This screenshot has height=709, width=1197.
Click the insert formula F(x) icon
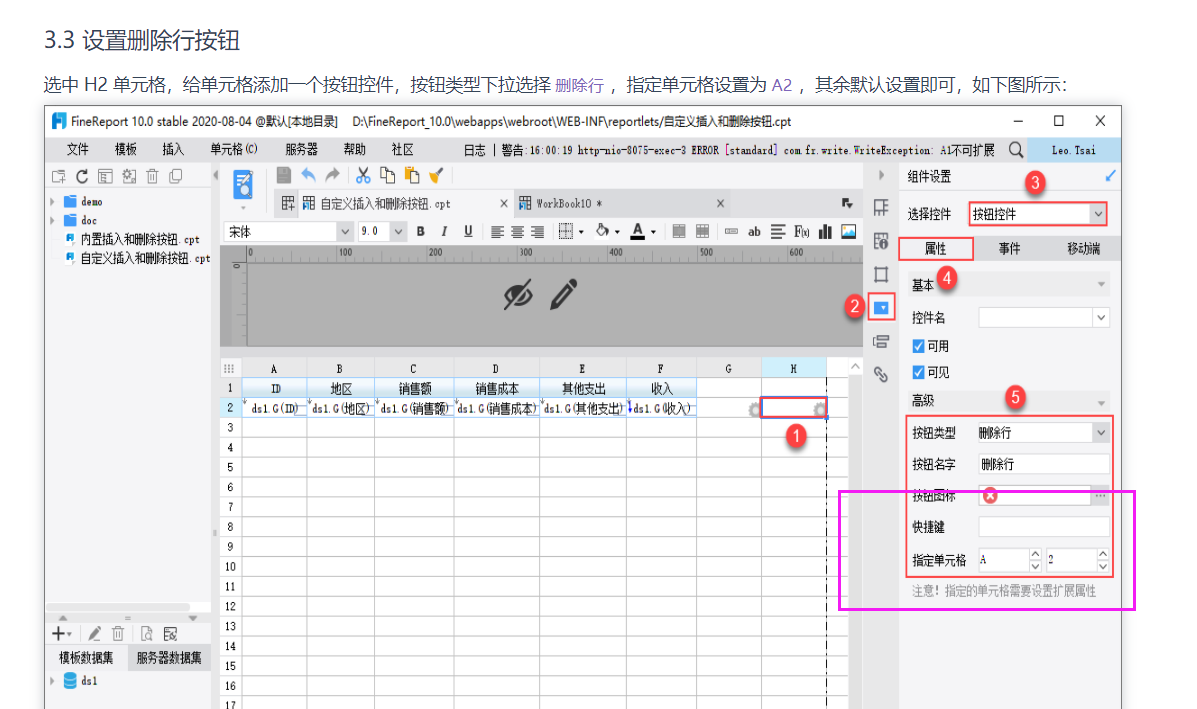coord(801,232)
